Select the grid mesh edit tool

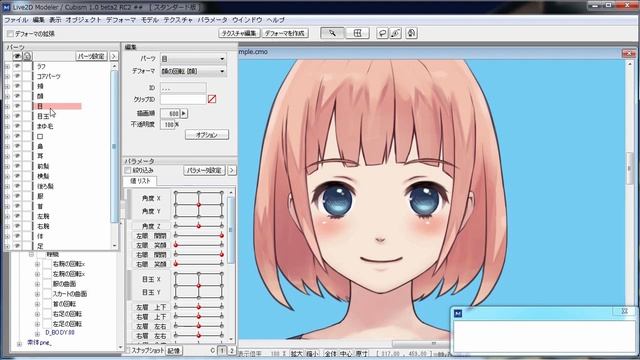tap(358, 33)
